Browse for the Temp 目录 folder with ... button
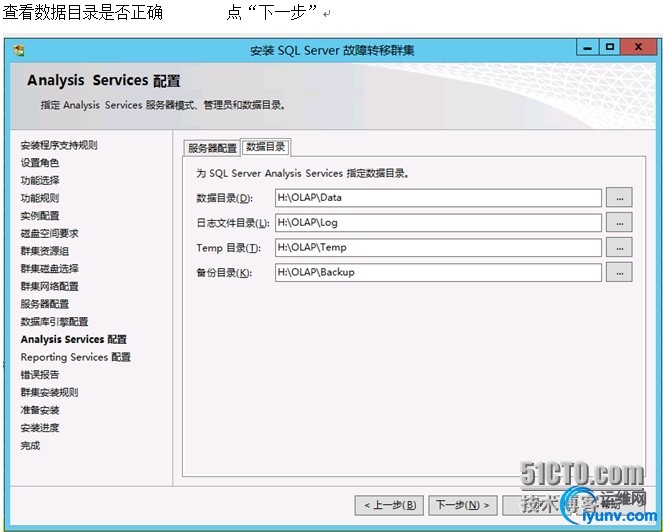This screenshot has height=532, width=663. 619,247
